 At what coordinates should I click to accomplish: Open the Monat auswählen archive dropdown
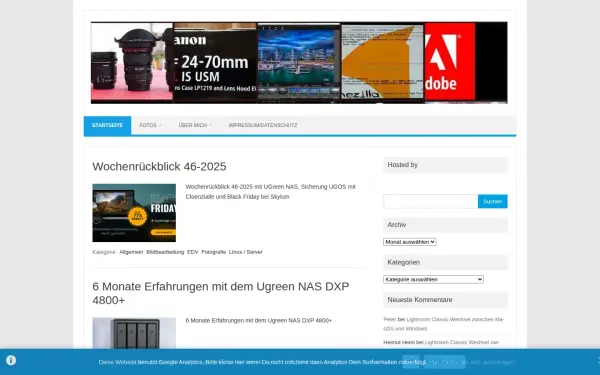click(410, 242)
